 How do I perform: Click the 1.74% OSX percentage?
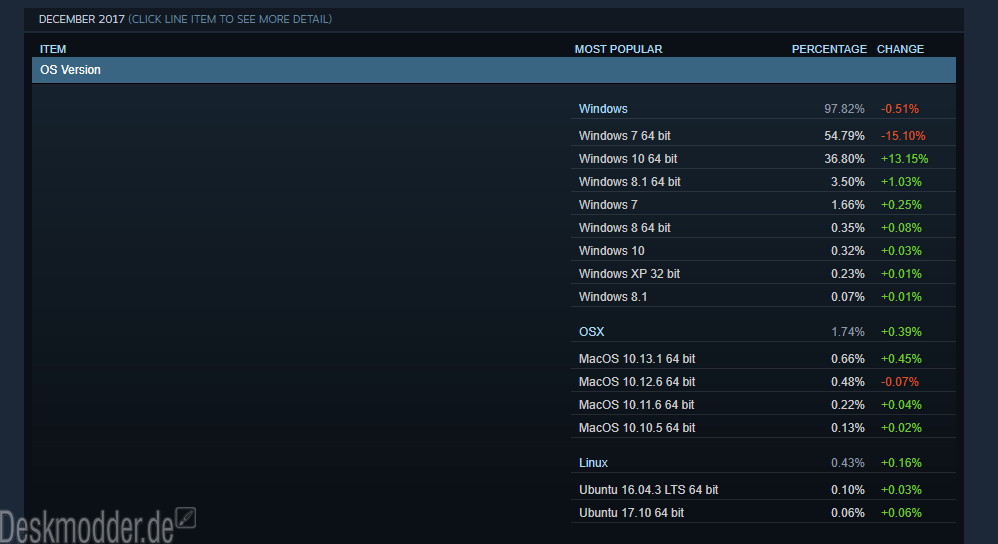pos(847,331)
